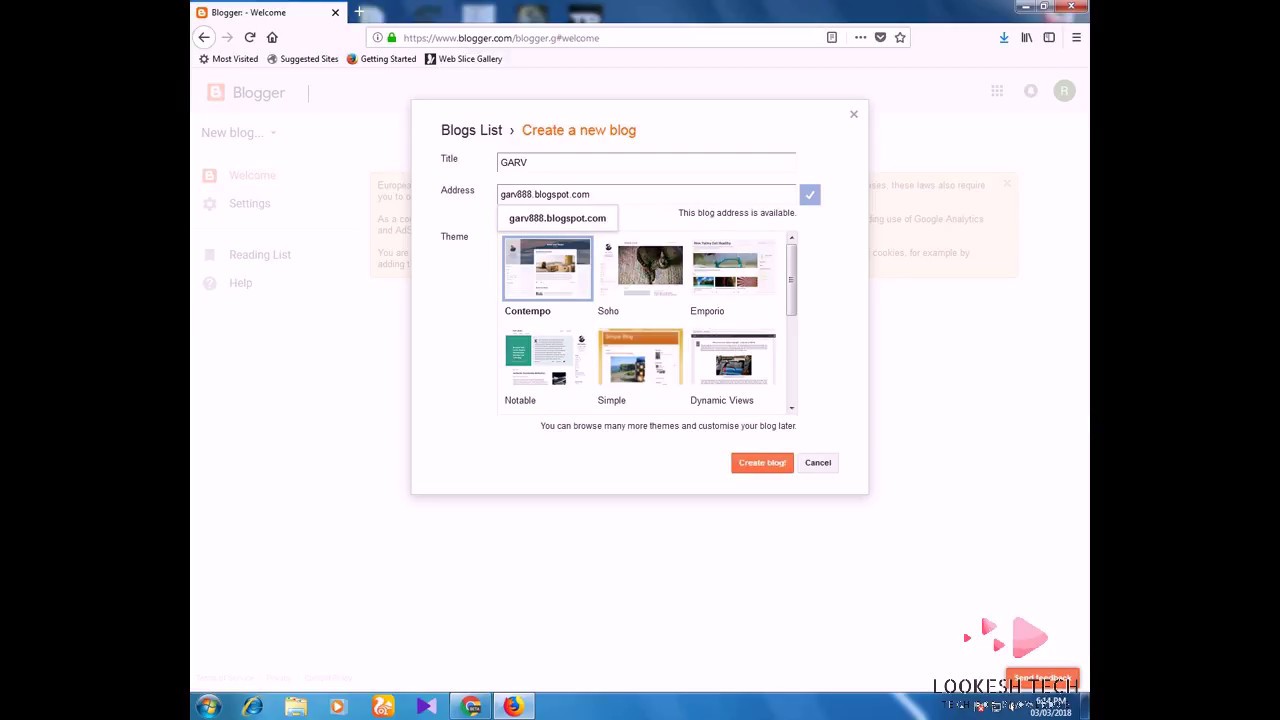This screenshot has width=1280, height=720.
Task: Close the Blogger - Welcome tab
Action: tap(335, 12)
